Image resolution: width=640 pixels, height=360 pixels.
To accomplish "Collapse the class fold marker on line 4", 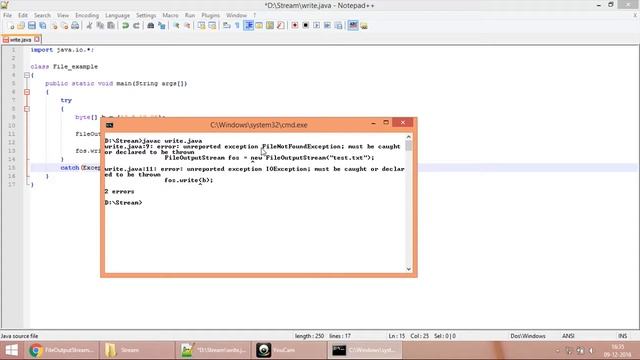I will [27, 75].
